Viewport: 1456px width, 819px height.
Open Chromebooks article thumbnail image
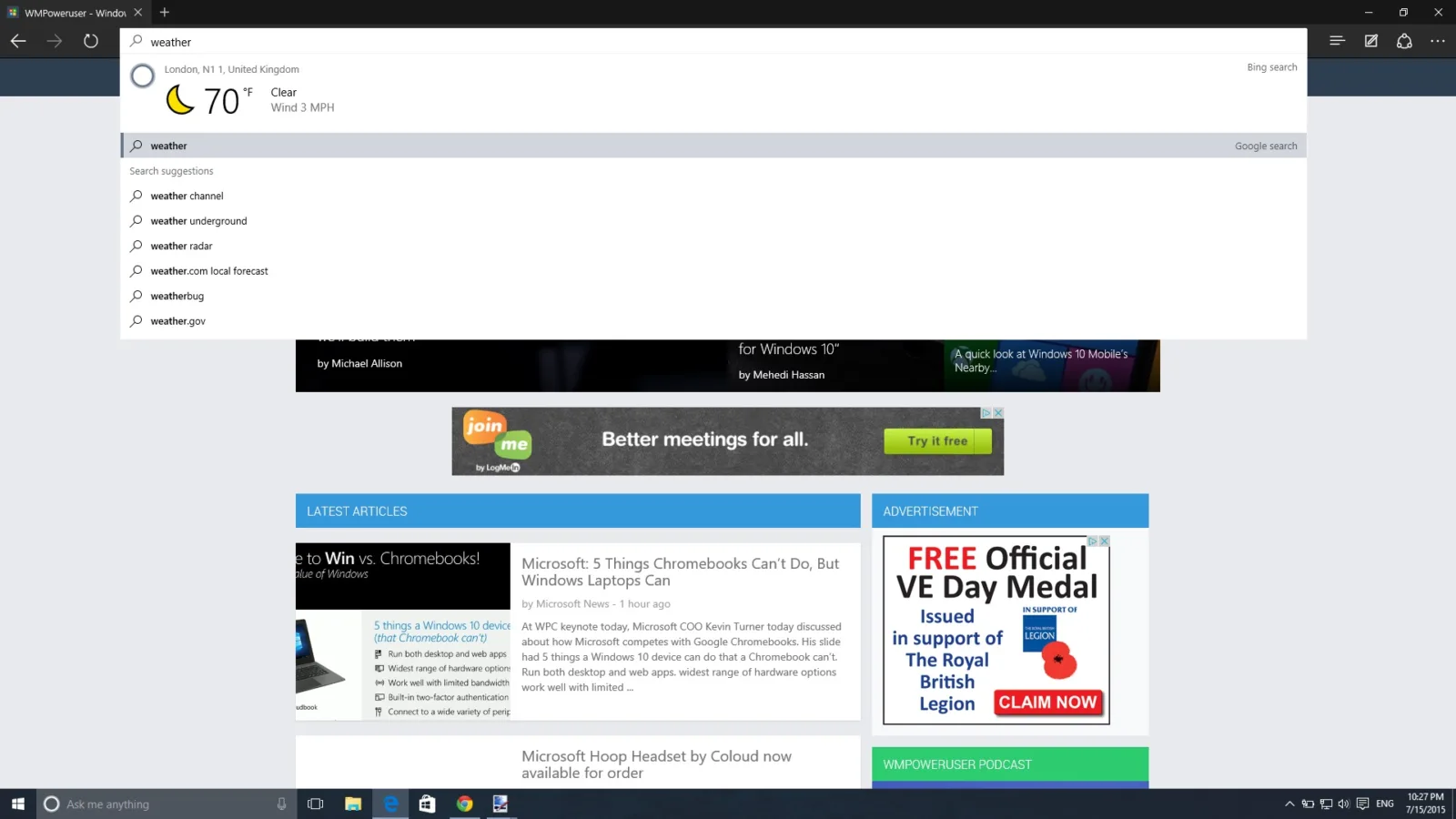(x=403, y=632)
